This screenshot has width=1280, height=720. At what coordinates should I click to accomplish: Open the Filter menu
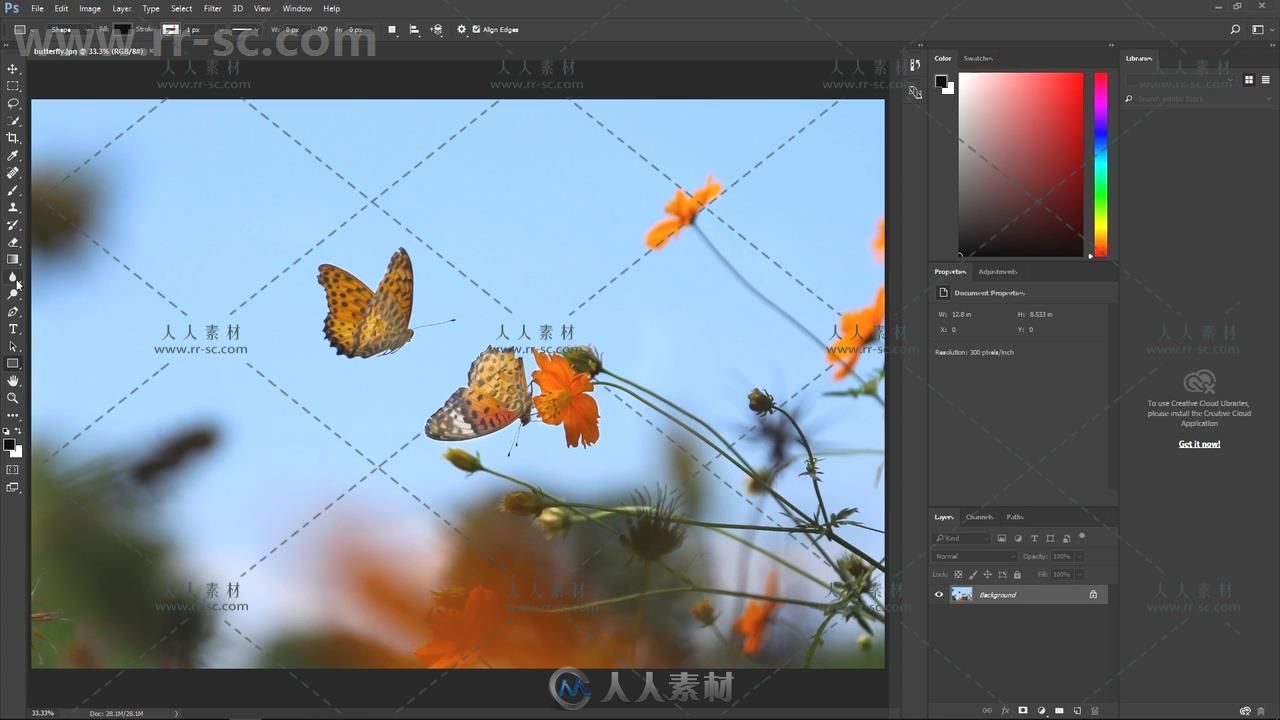tap(212, 8)
